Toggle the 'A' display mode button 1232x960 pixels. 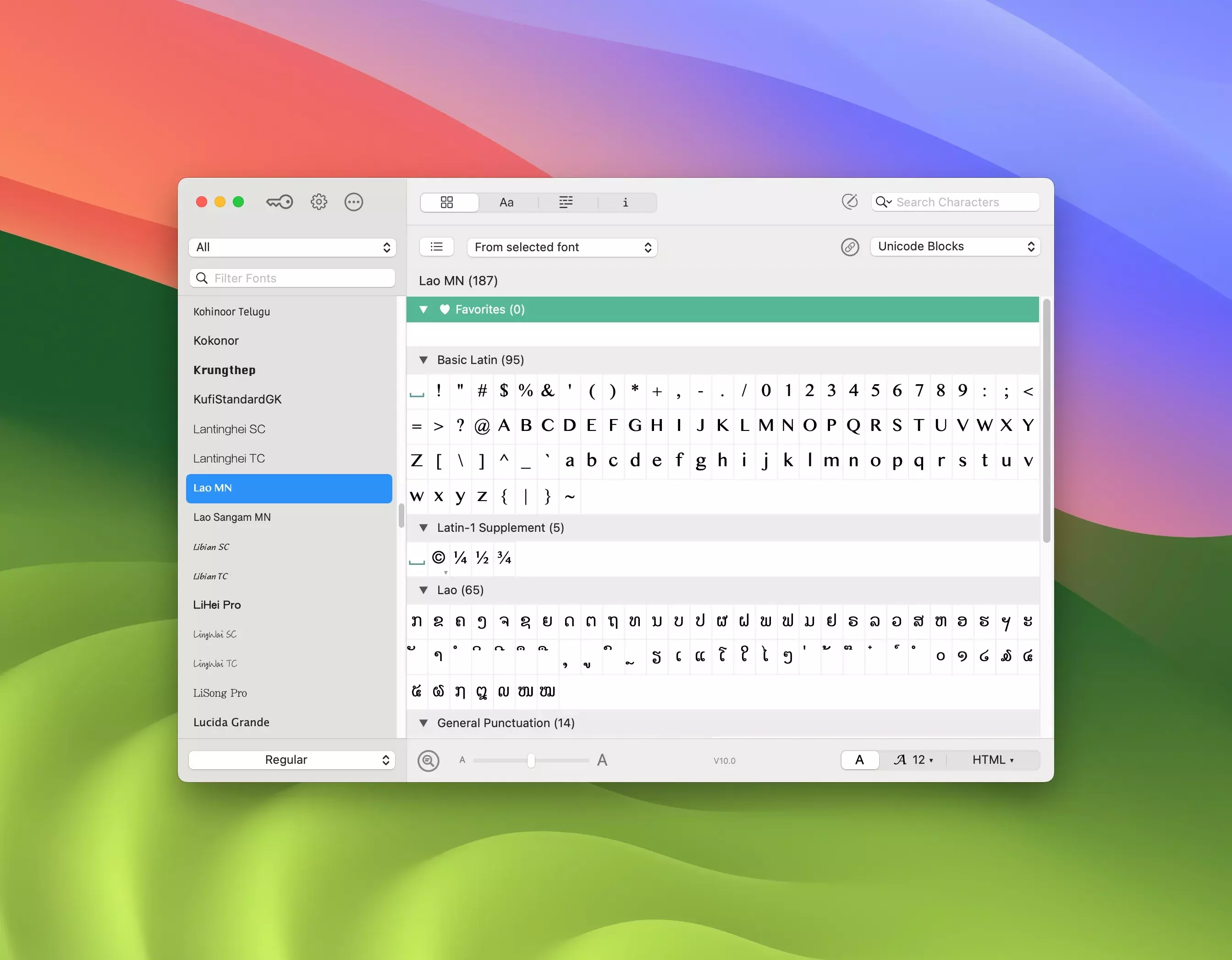pos(859,760)
